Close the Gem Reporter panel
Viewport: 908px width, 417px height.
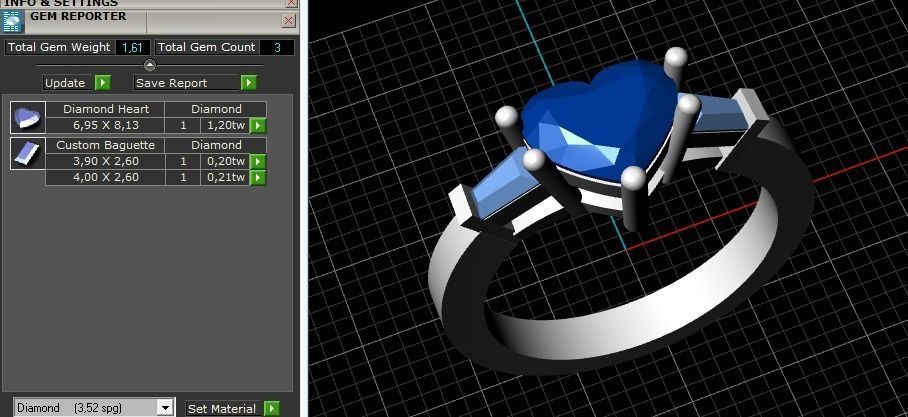click(288, 21)
